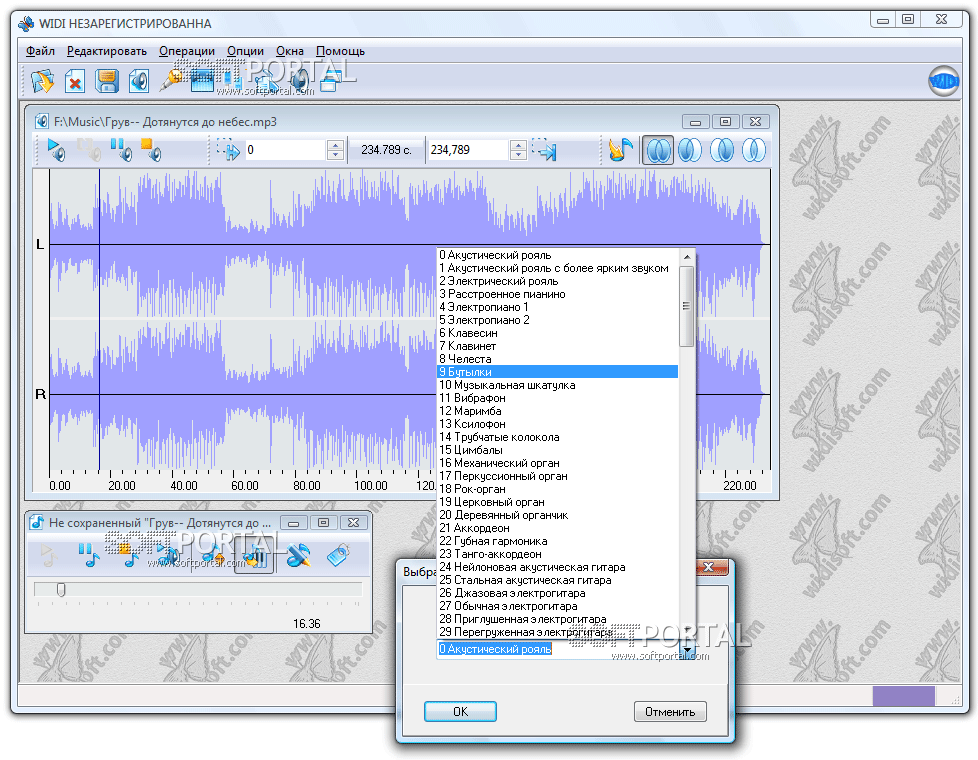This screenshot has width=978, height=760.
Task: Click the blue tag icon in MIDI window
Action: tap(338, 555)
